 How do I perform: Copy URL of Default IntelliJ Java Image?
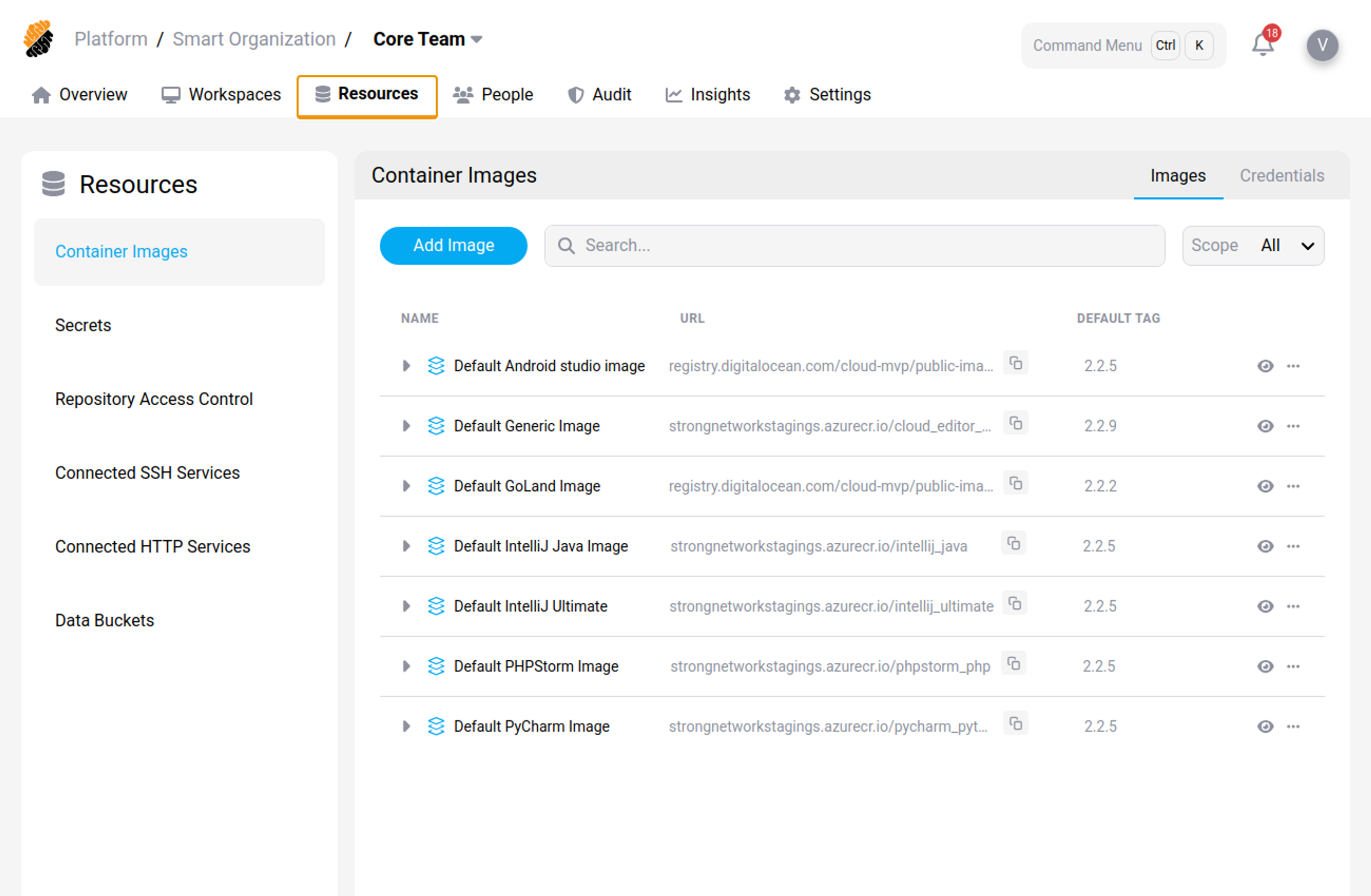[1014, 543]
